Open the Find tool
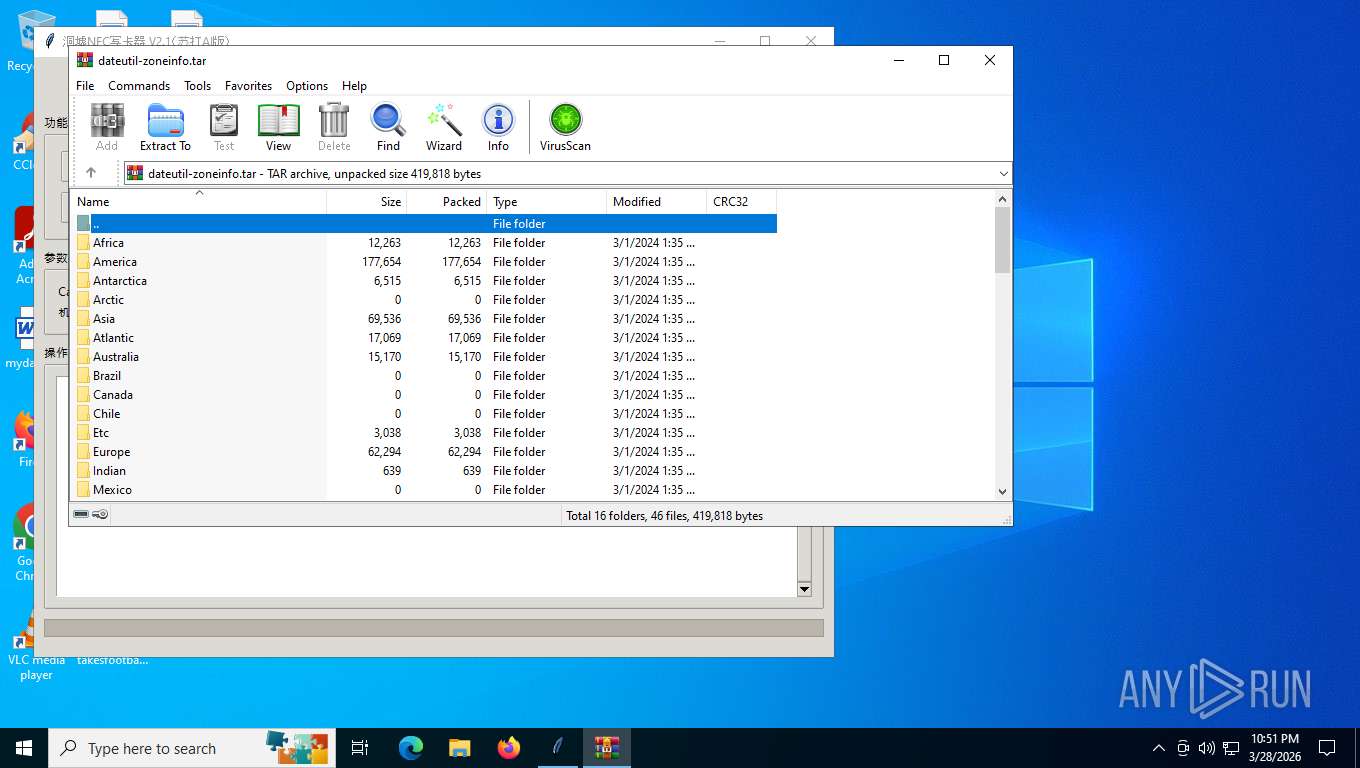1360x768 pixels. click(x=388, y=127)
